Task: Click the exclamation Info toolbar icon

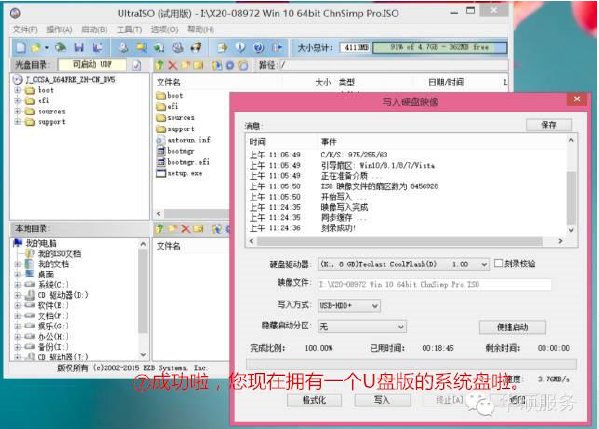Action: [x=240, y=47]
